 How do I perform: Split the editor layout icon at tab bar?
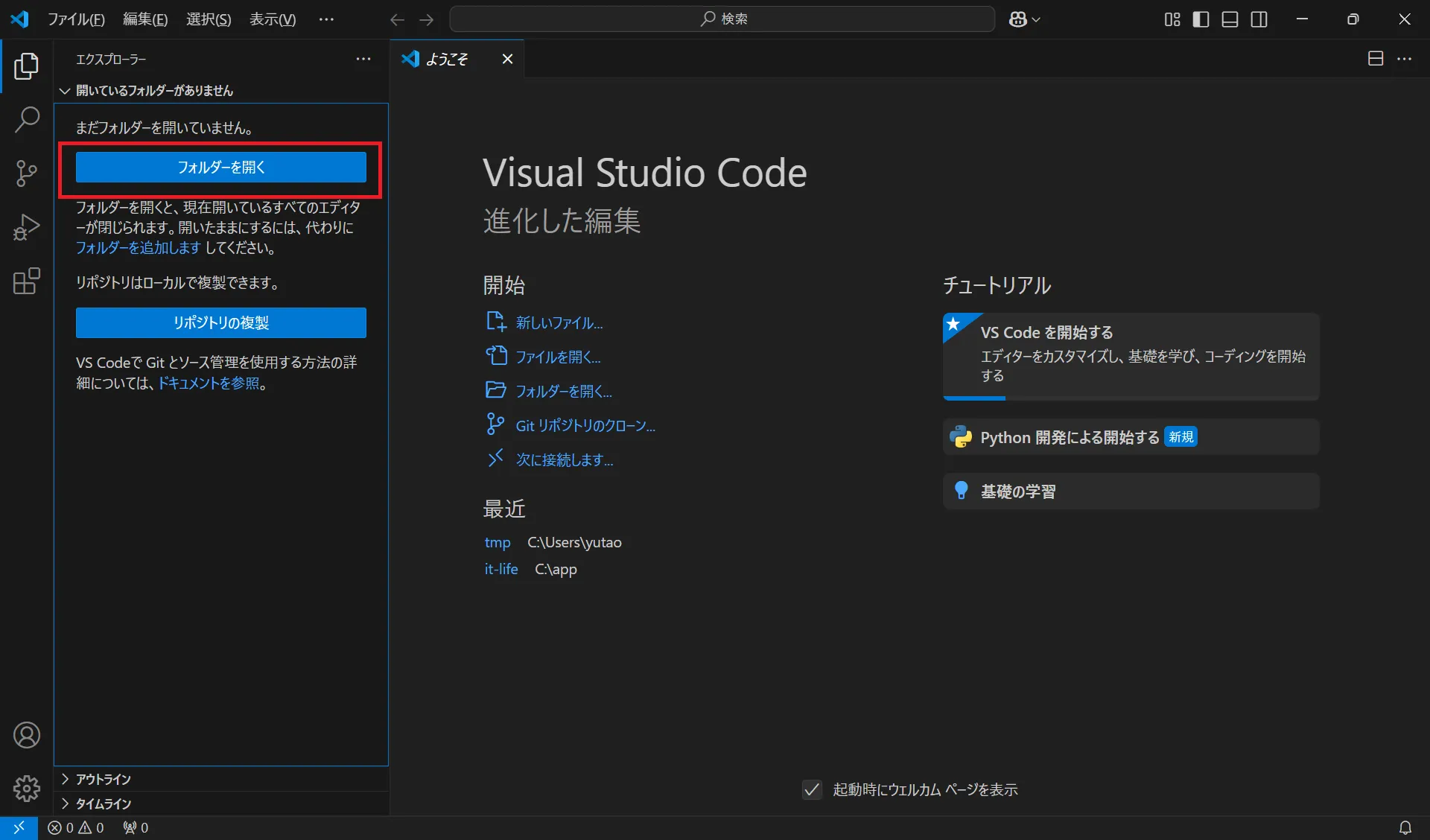1376,58
